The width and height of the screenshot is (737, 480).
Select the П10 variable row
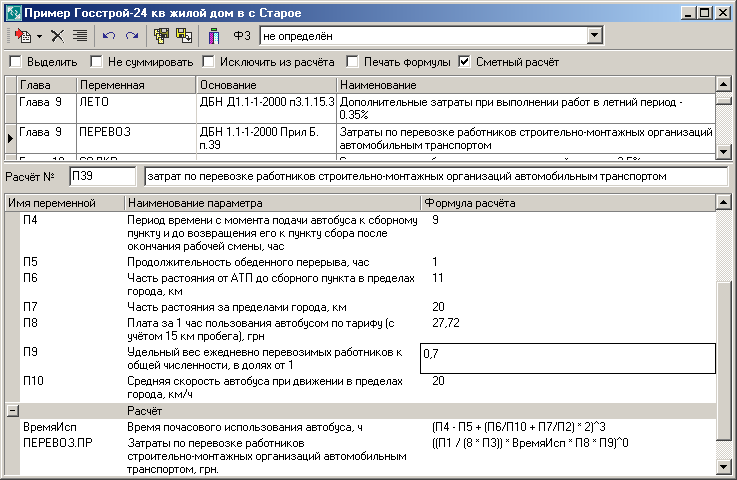[x=33, y=381]
